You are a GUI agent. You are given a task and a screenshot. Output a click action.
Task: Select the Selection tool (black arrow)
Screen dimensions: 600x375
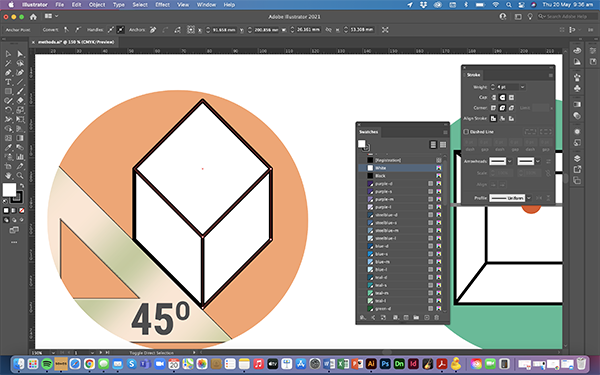click(x=8, y=54)
